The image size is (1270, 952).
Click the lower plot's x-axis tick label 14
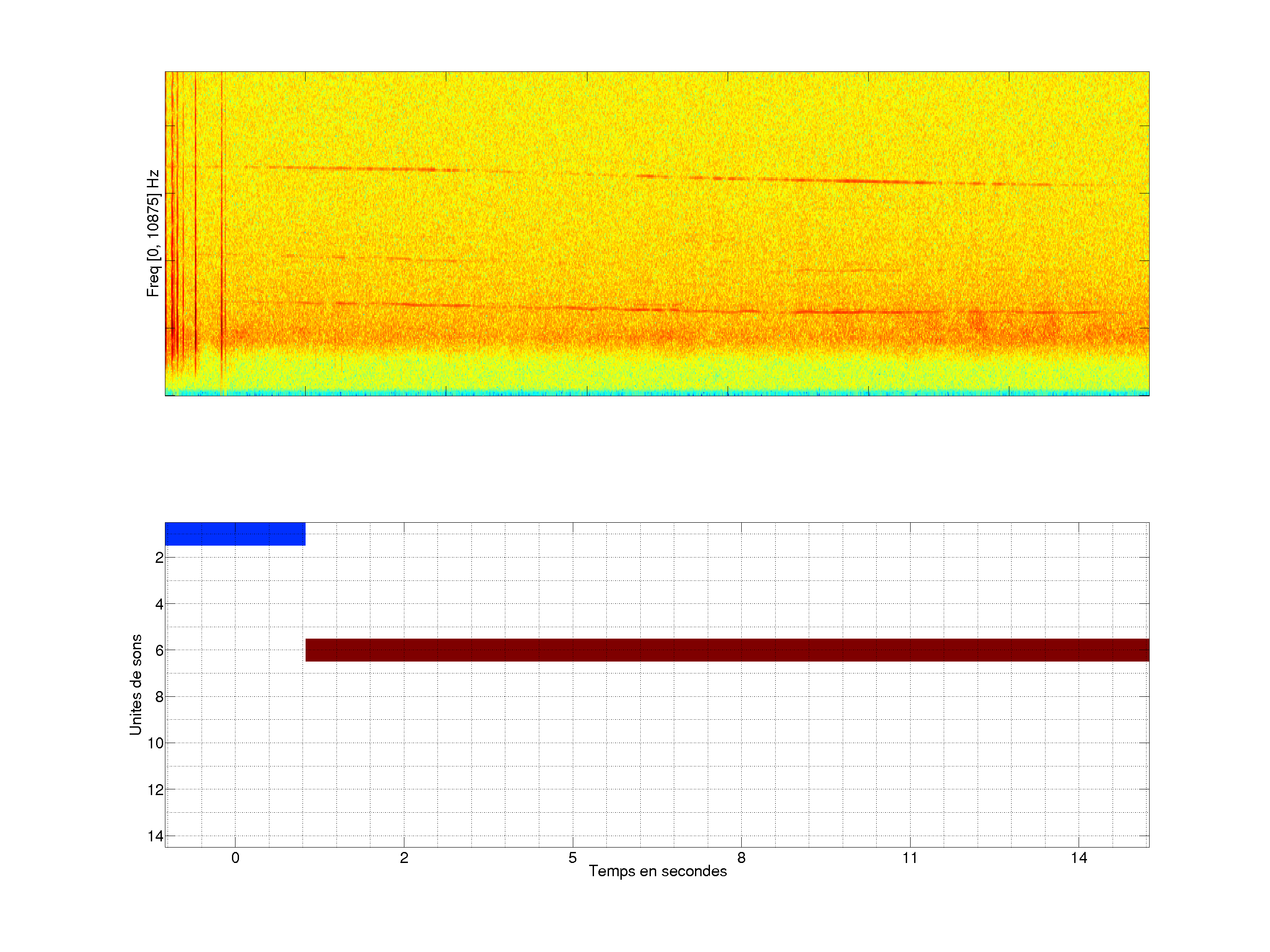coord(1078,858)
